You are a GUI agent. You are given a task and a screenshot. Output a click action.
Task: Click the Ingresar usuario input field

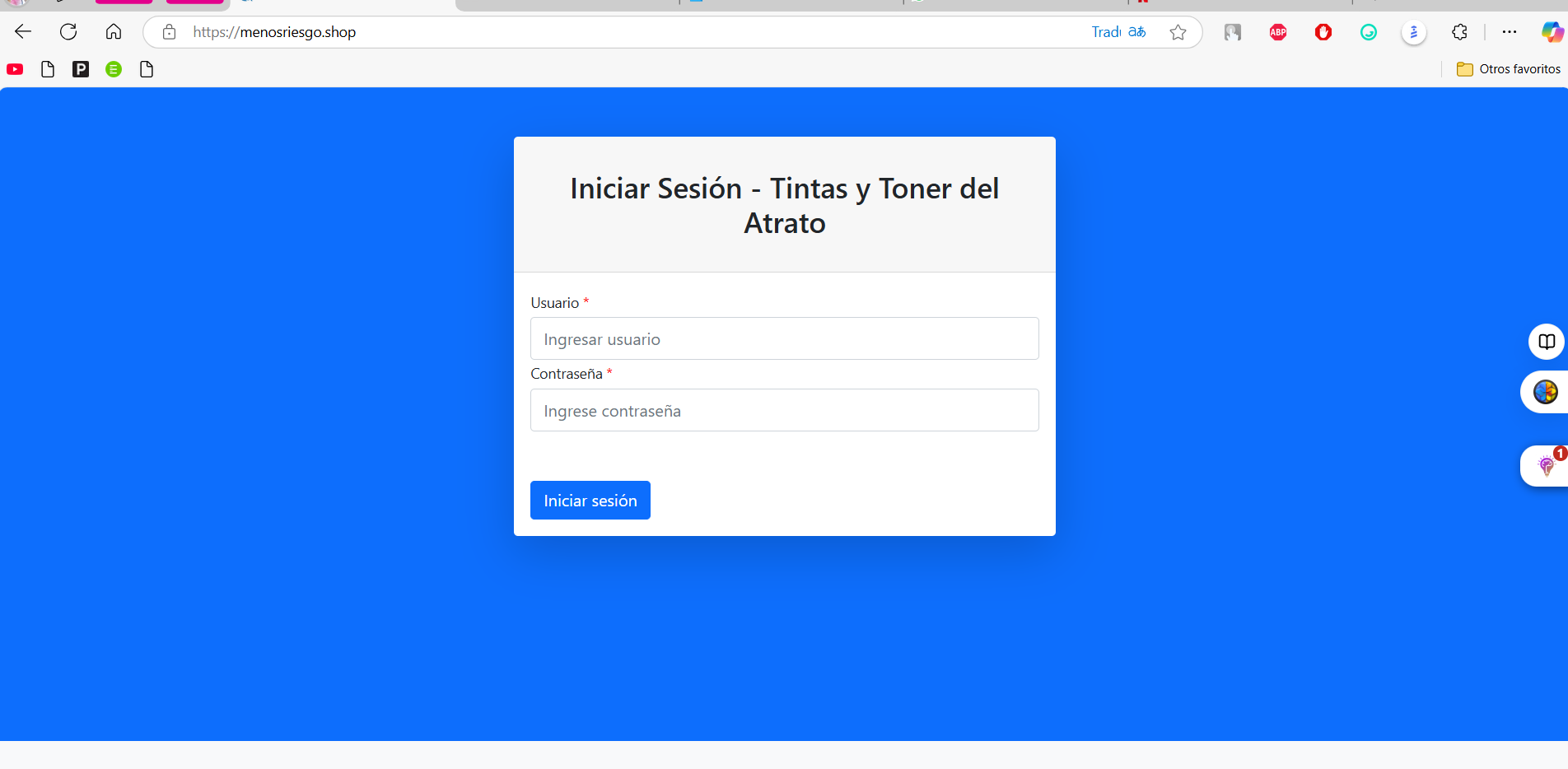coord(784,338)
